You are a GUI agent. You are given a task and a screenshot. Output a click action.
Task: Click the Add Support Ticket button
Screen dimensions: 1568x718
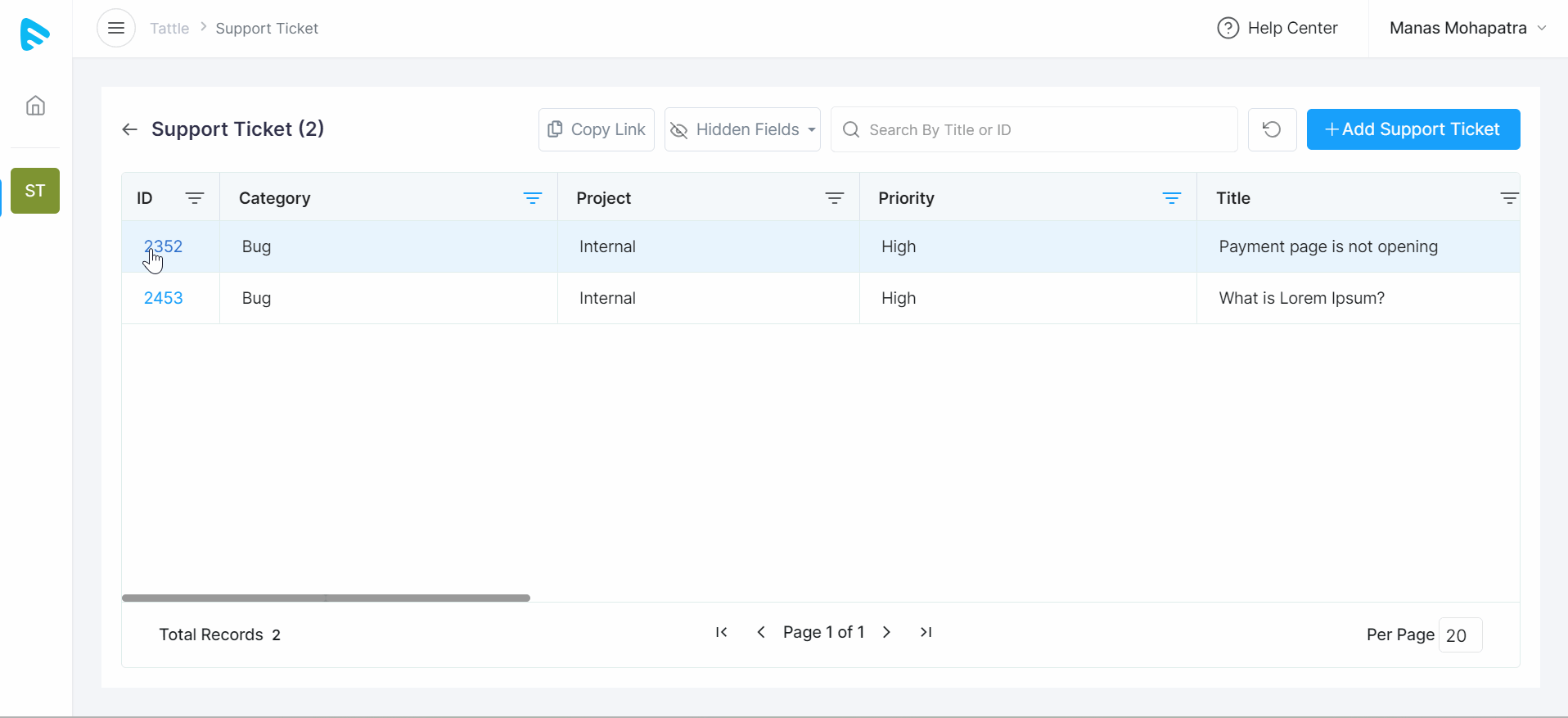click(1413, 129)
